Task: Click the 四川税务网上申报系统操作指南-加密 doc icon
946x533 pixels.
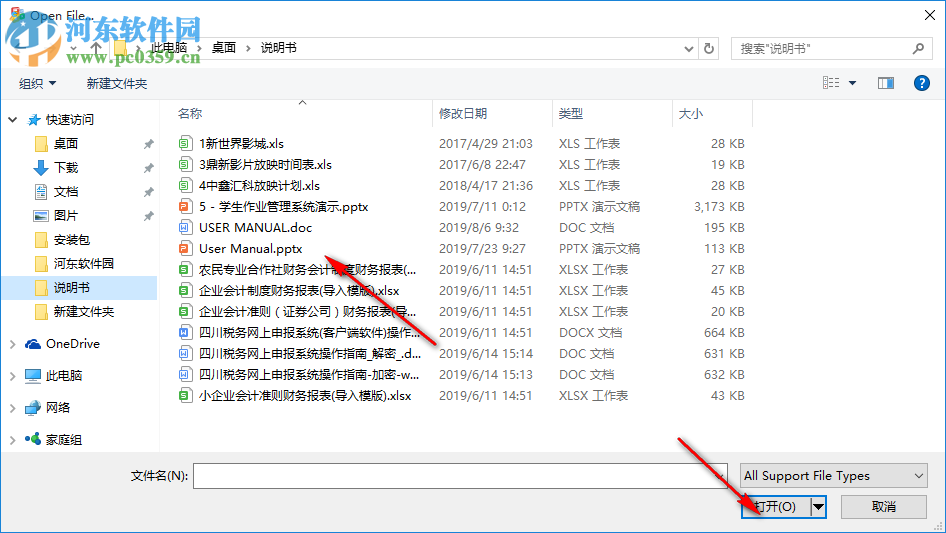Action: point(185,375)
